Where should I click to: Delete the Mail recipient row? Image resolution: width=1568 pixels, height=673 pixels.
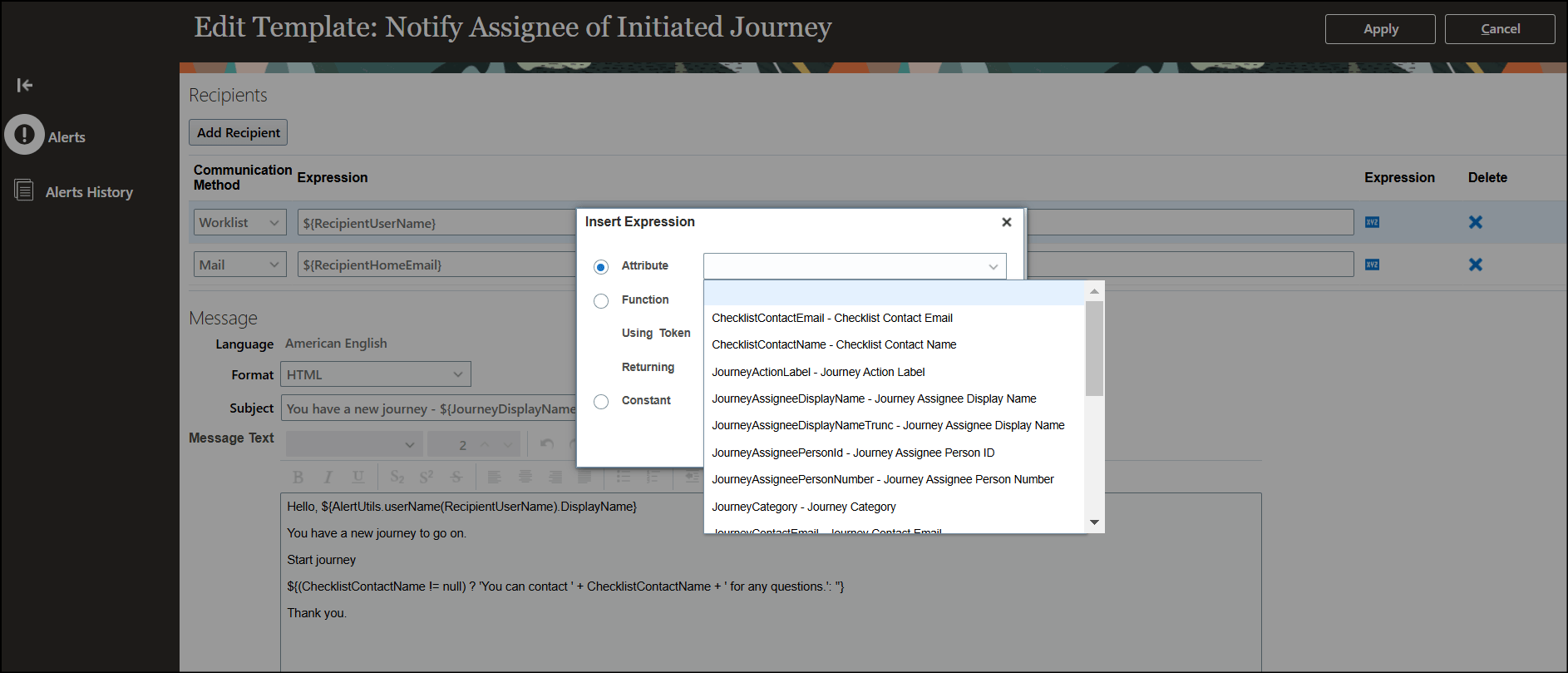click(1476, 265)
